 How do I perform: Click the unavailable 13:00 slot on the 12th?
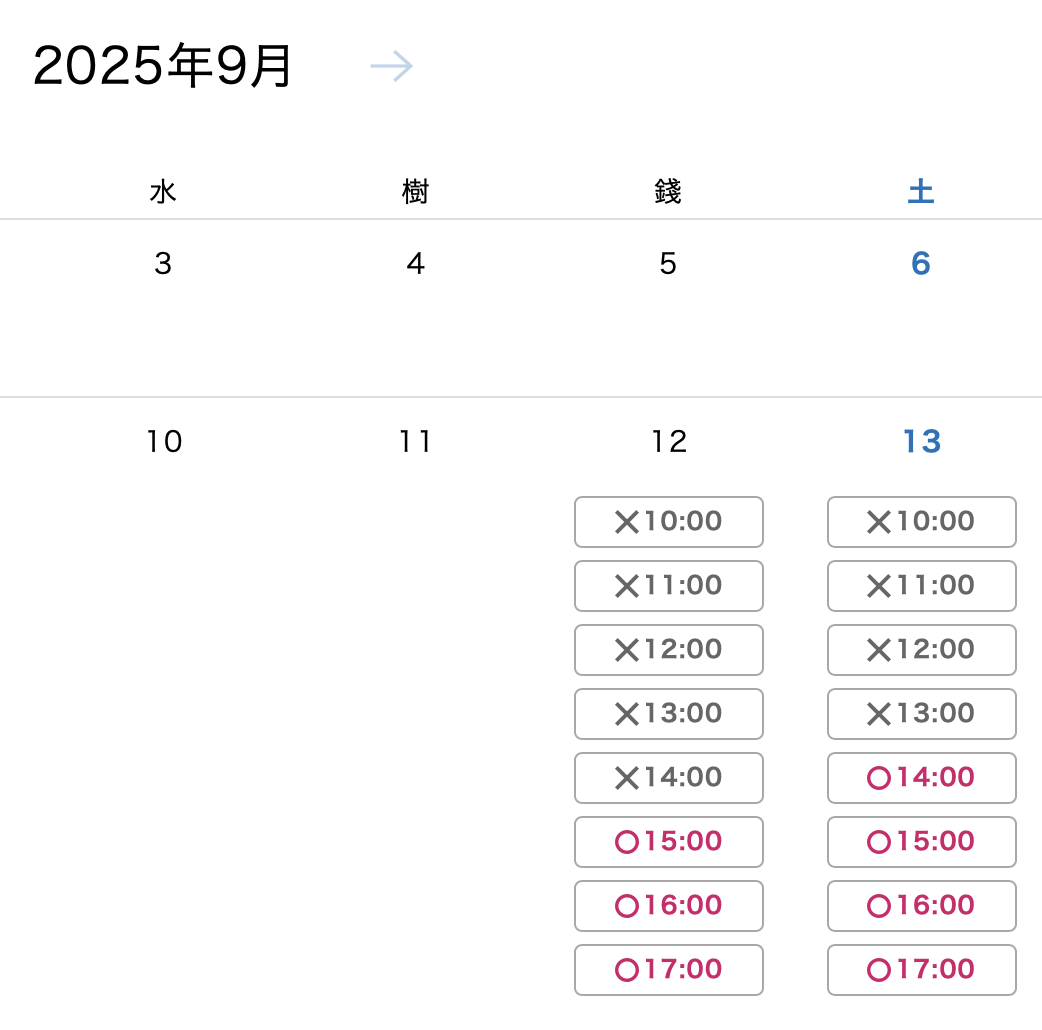click(x=669, y=714)
